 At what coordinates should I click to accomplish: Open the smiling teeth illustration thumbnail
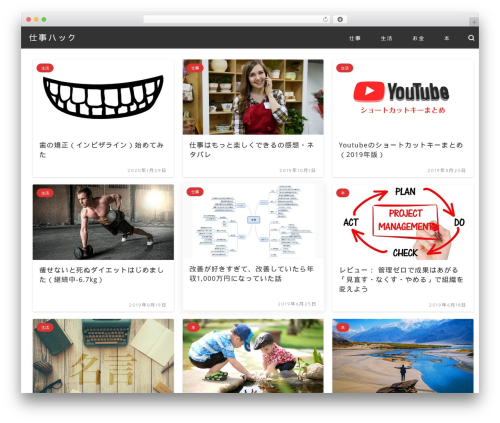tap(103, 97)
